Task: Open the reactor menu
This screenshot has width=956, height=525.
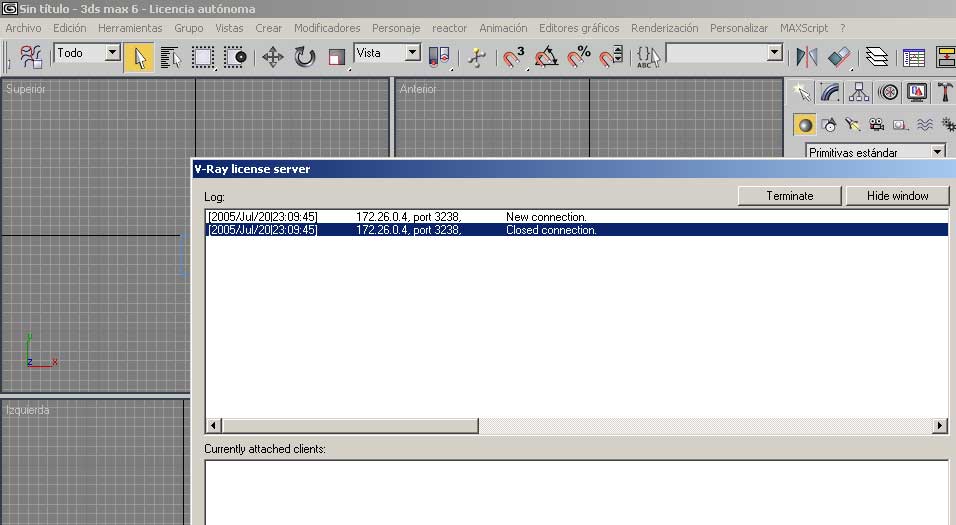Action: tap(449, 28)
